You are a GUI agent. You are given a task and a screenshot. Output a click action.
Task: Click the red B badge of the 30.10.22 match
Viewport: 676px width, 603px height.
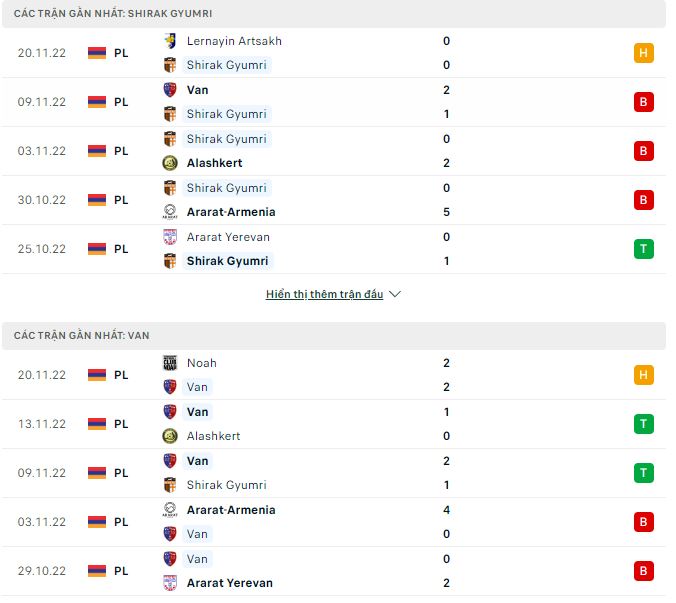[644, 200]
